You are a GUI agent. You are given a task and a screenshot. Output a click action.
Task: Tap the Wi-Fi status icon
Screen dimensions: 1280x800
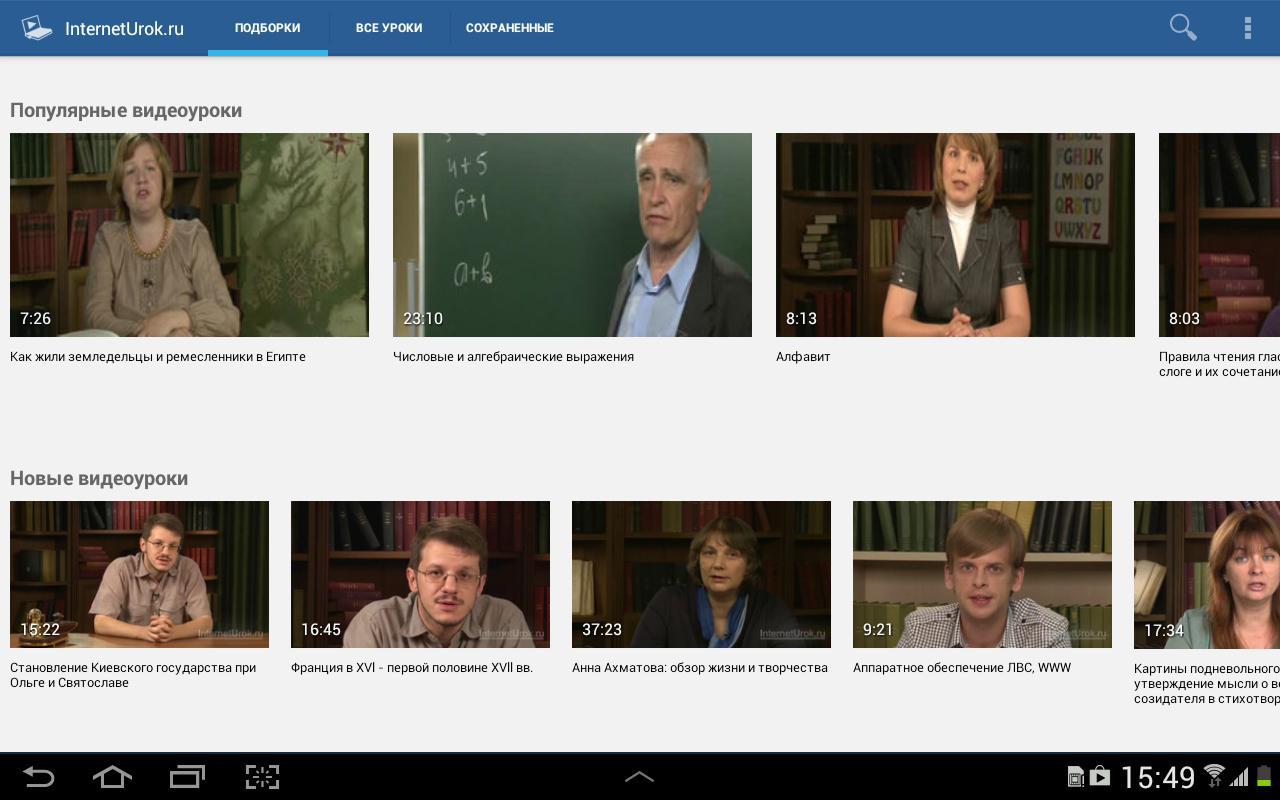click(1214, 776)
